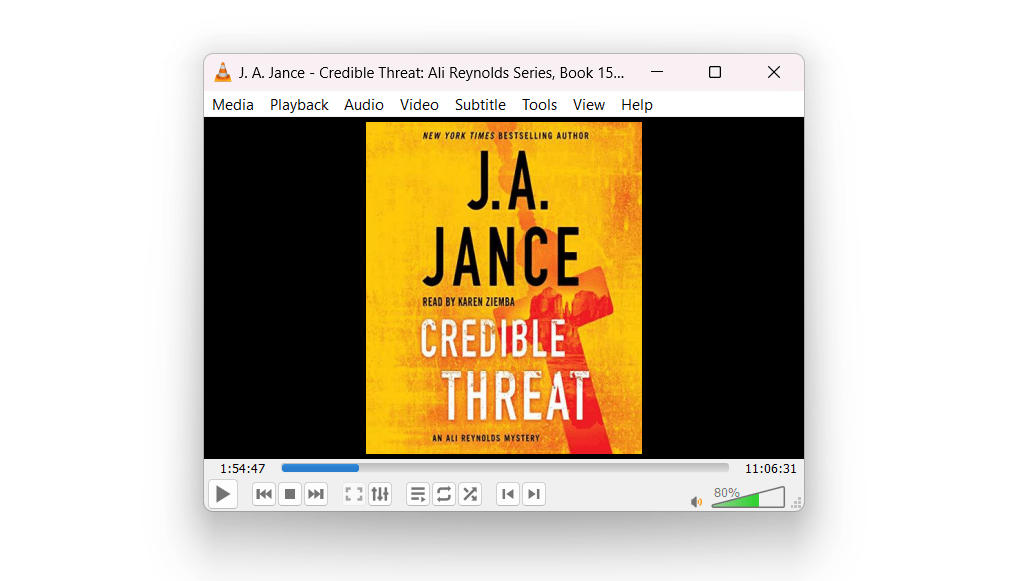
Task: Adjust volume on the 80% slider
Action: 748,497
